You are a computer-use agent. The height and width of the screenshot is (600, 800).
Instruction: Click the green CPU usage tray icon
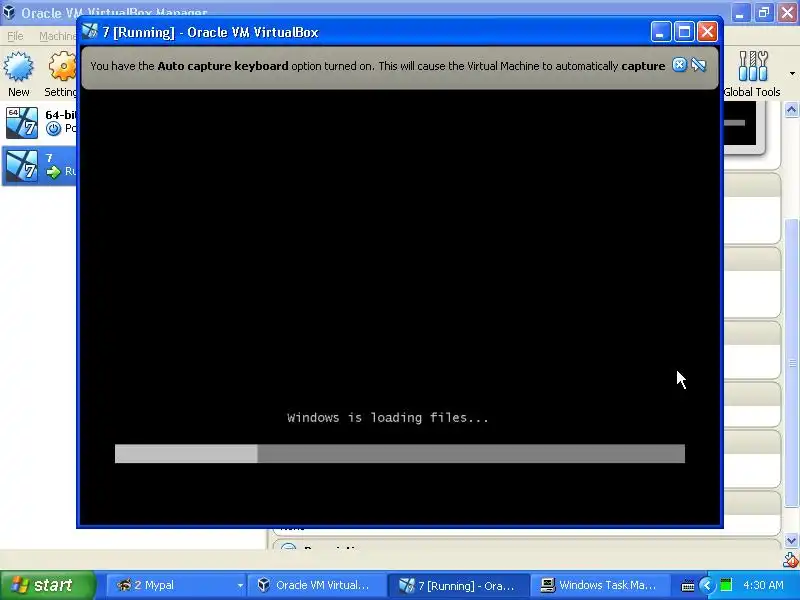coord(726,585)
